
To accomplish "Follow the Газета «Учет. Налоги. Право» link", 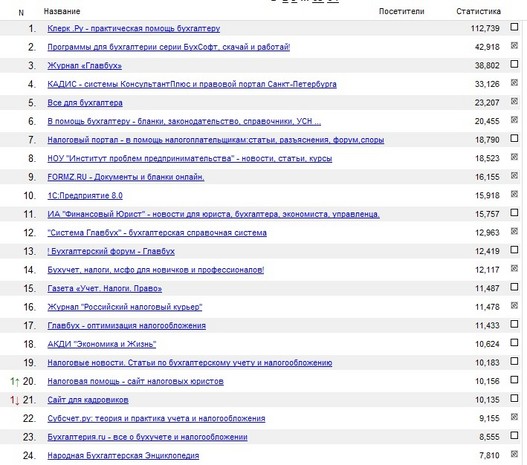I will pos(105,289).
